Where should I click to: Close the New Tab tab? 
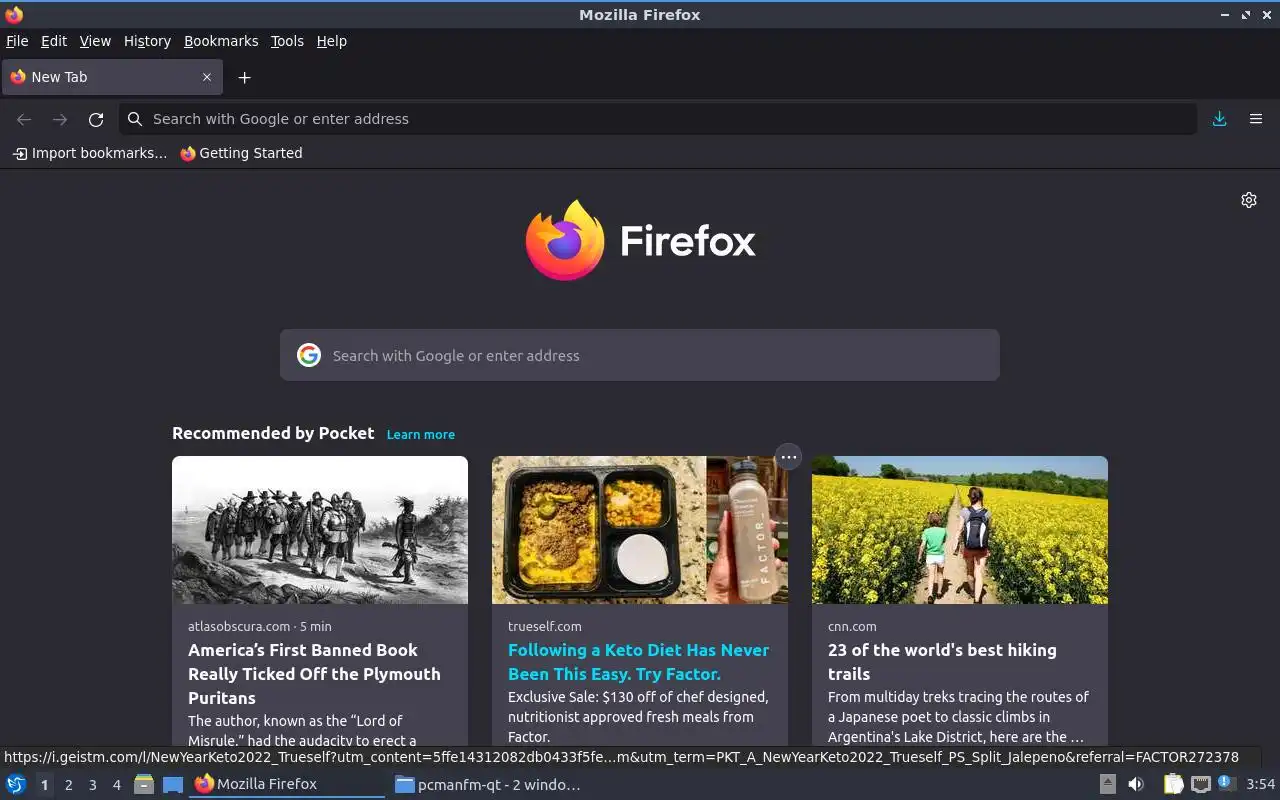click(x=207, y=77)
